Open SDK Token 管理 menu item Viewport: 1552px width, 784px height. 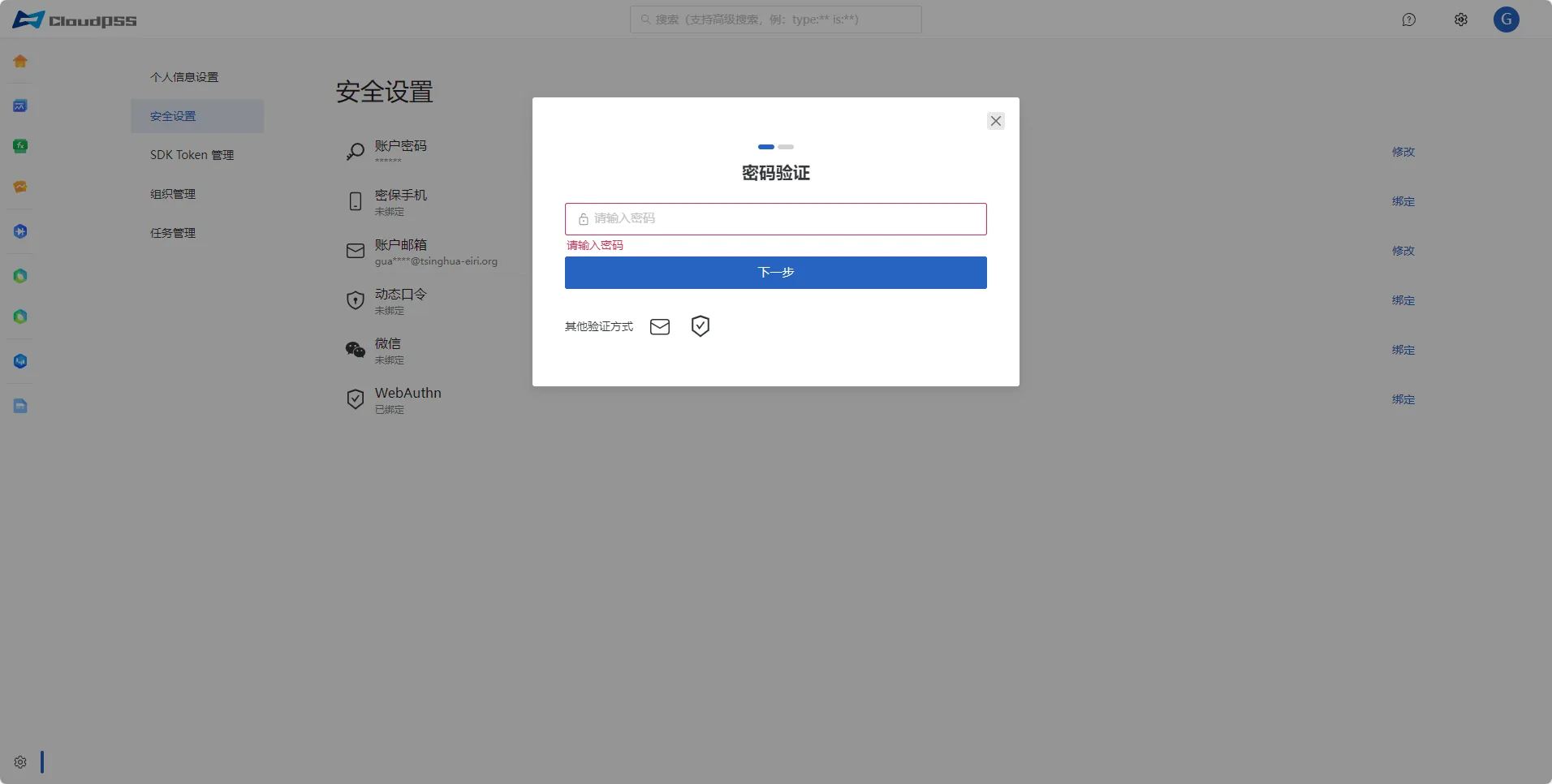pos(192,155)
